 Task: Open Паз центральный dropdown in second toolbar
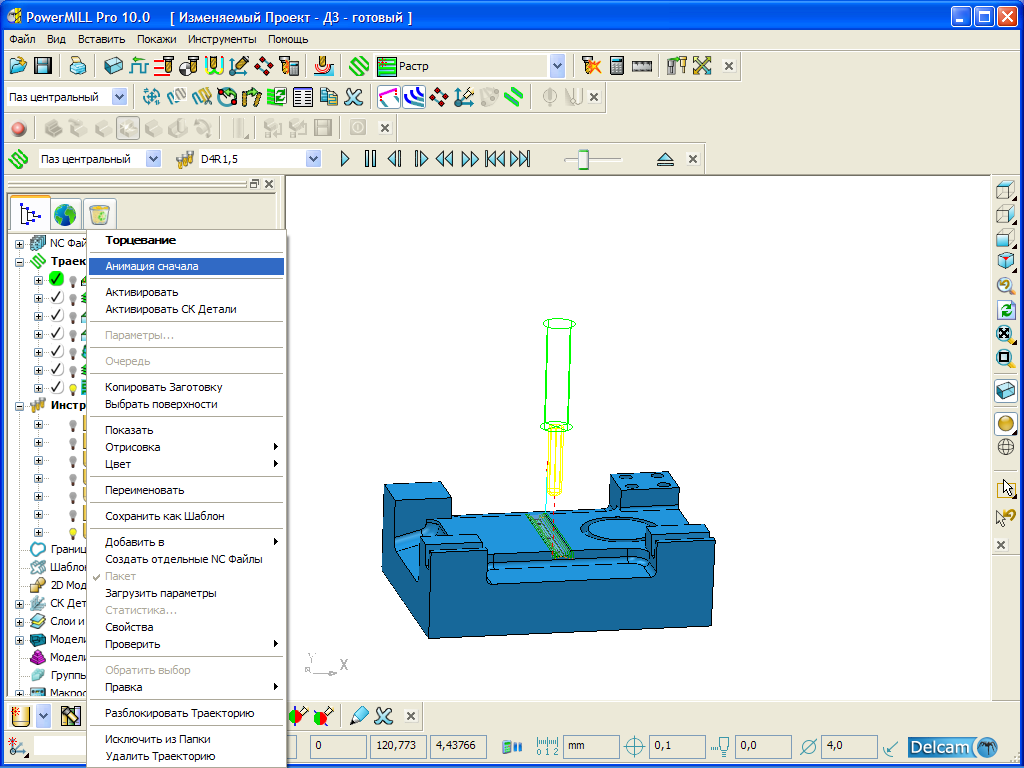pyautogui.click(x=120, y=97)
